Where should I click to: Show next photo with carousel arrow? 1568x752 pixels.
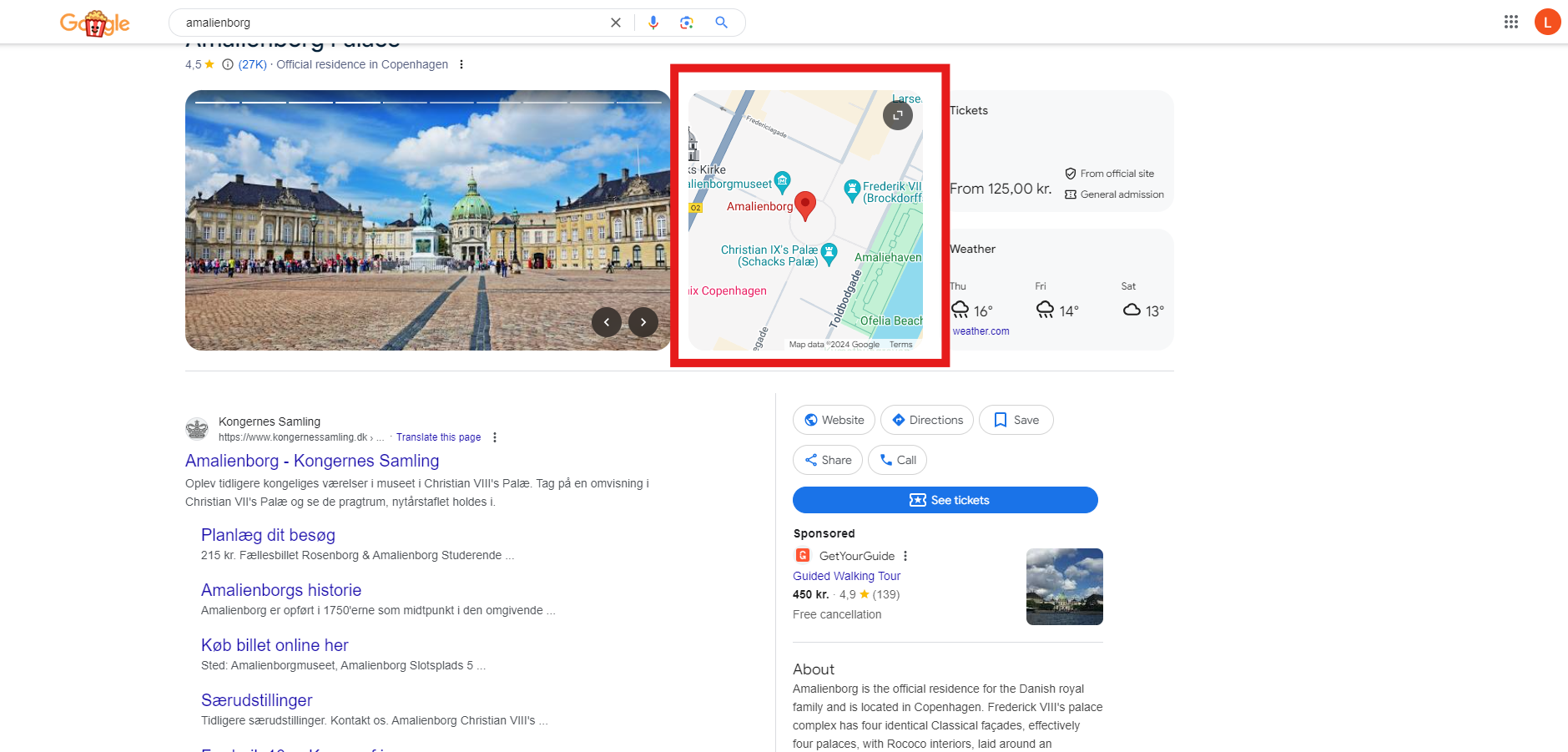tap(643, 321)
